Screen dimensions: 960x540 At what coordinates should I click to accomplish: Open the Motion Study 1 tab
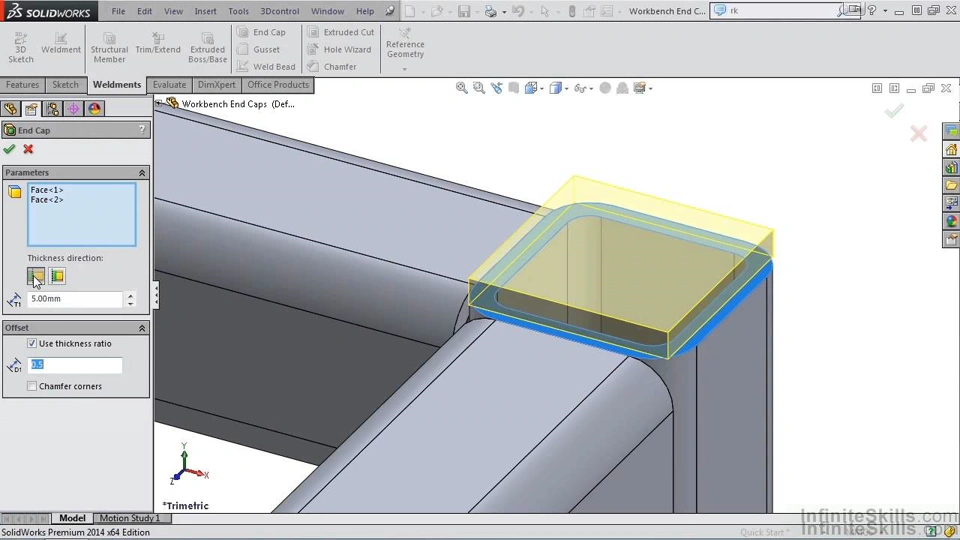point(129,518)
